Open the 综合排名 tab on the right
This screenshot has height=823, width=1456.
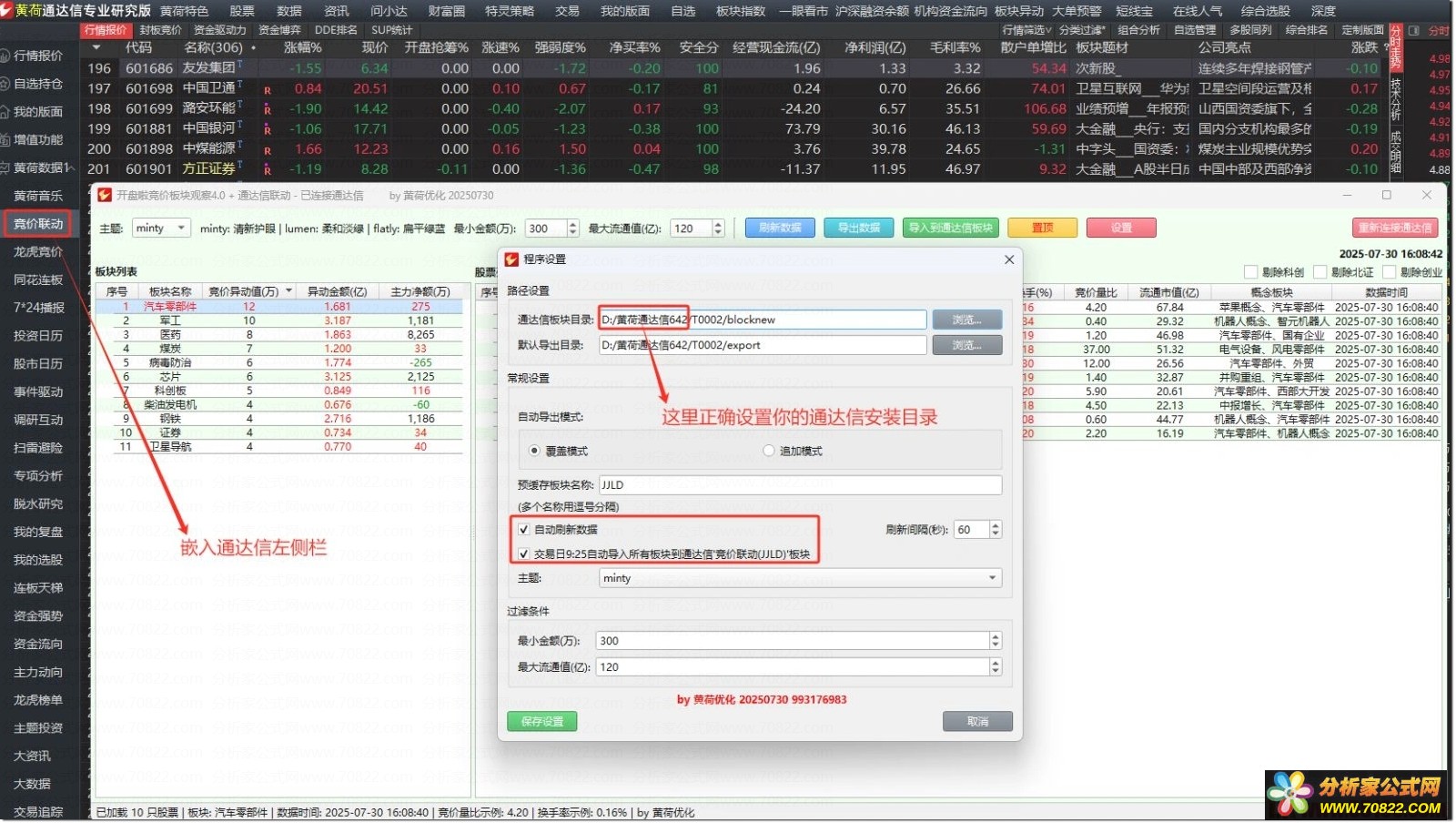[1306, 30]
